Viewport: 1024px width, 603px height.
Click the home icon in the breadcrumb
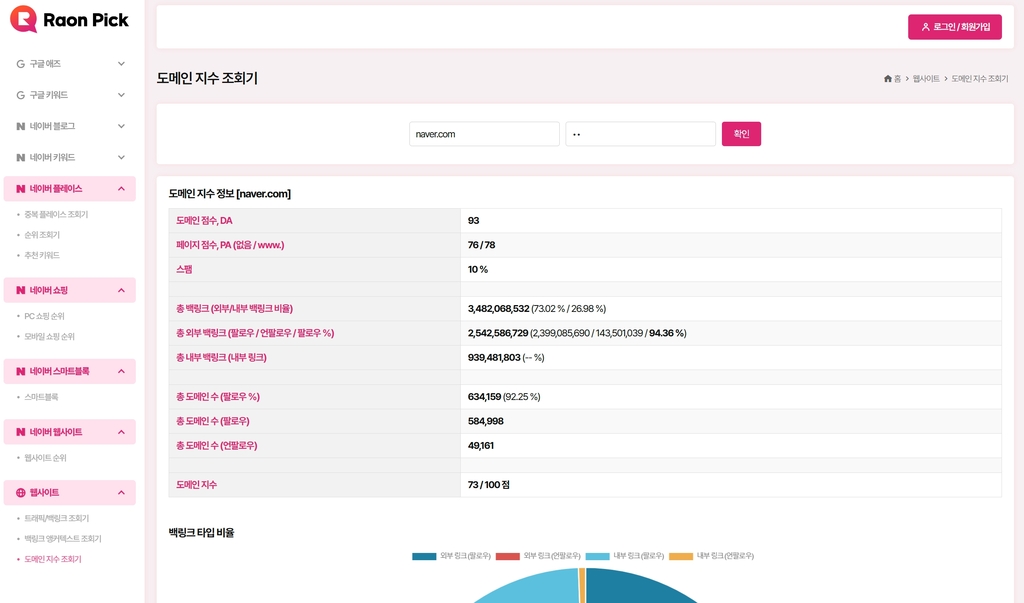(888, 79)
